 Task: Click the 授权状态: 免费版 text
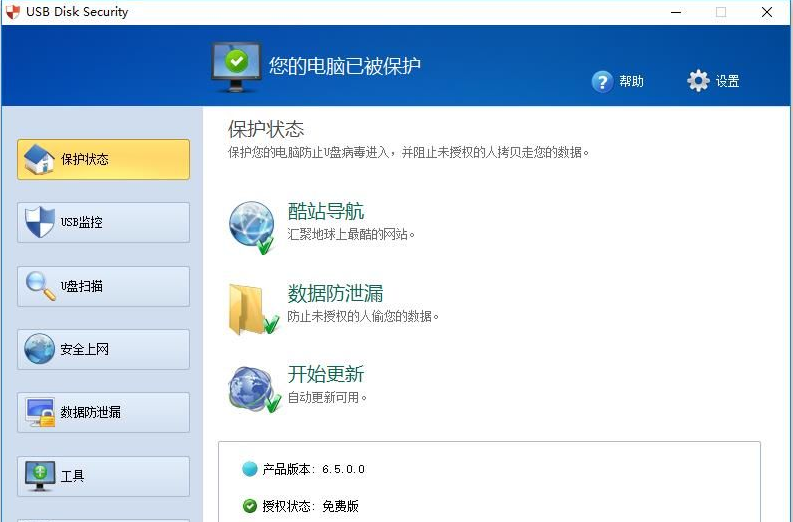(311, 506)
